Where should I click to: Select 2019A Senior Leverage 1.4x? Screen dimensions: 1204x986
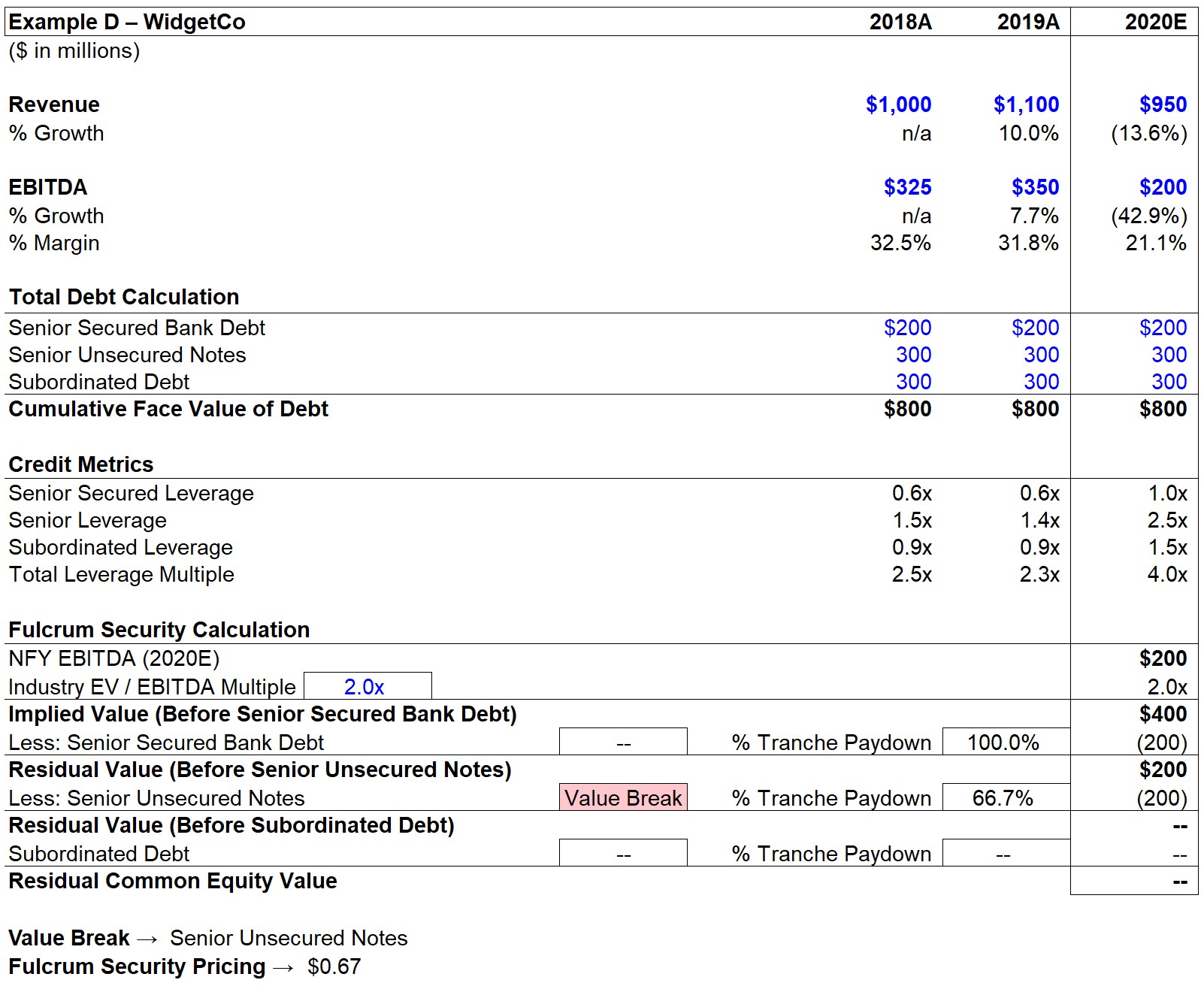1039,520
